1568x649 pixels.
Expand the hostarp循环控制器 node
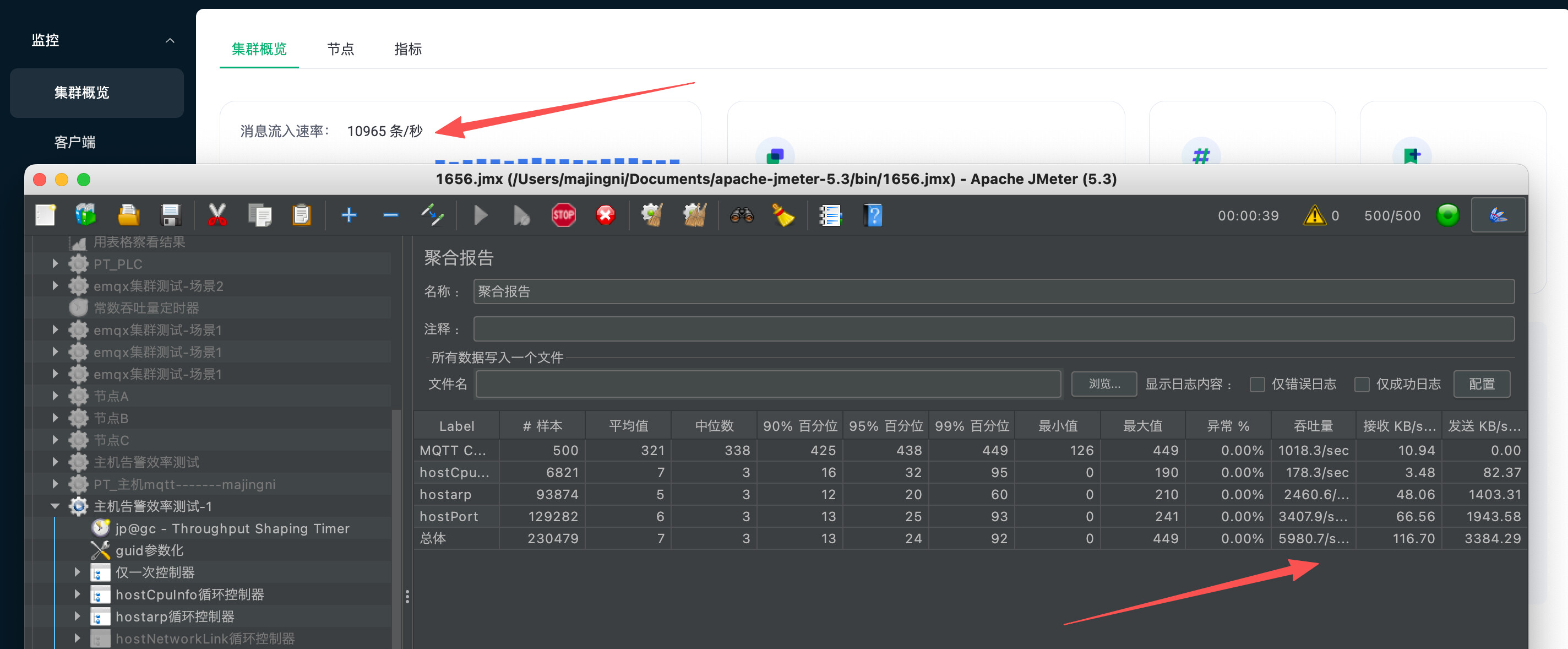[x=77, y=616]
